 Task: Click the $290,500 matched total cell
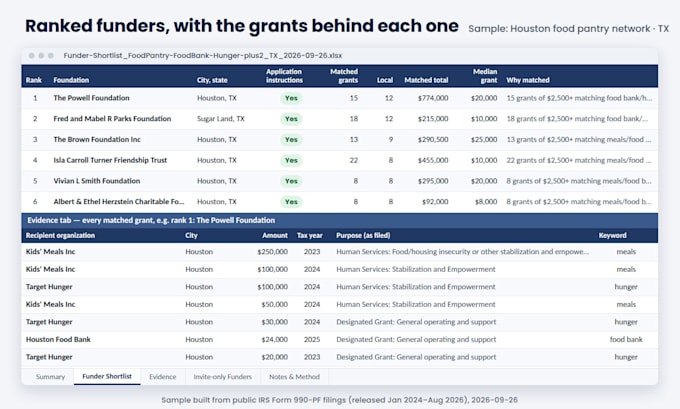[x=433, y=140]
